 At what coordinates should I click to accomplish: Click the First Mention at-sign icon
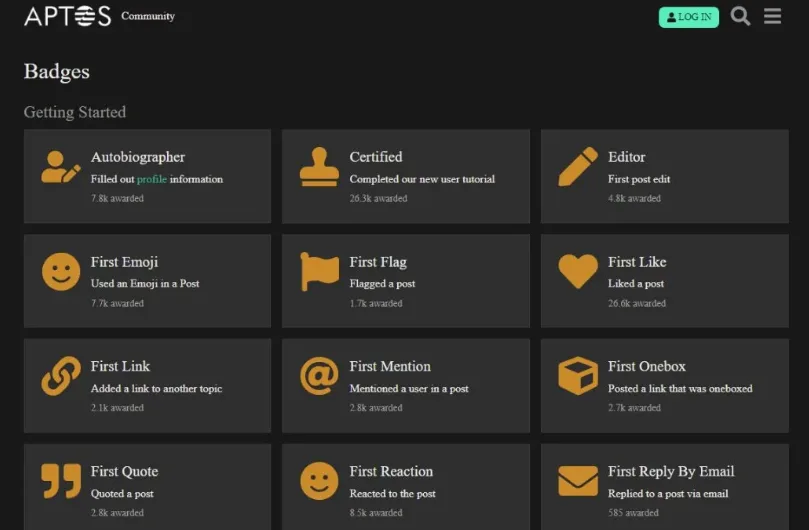[x=319, y=376]
